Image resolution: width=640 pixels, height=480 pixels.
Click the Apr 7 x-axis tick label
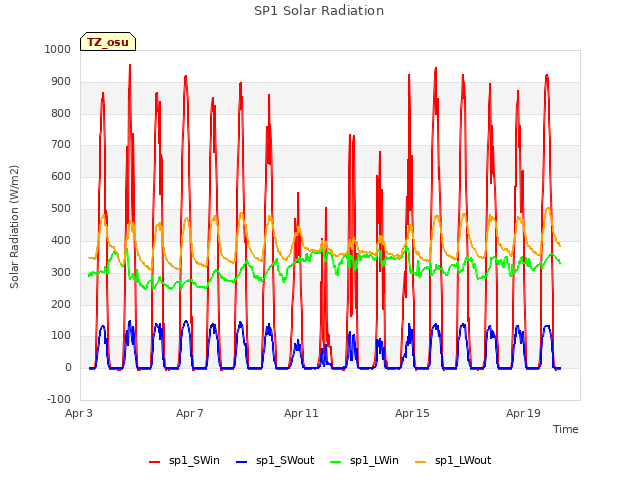(x=190, y=413)
